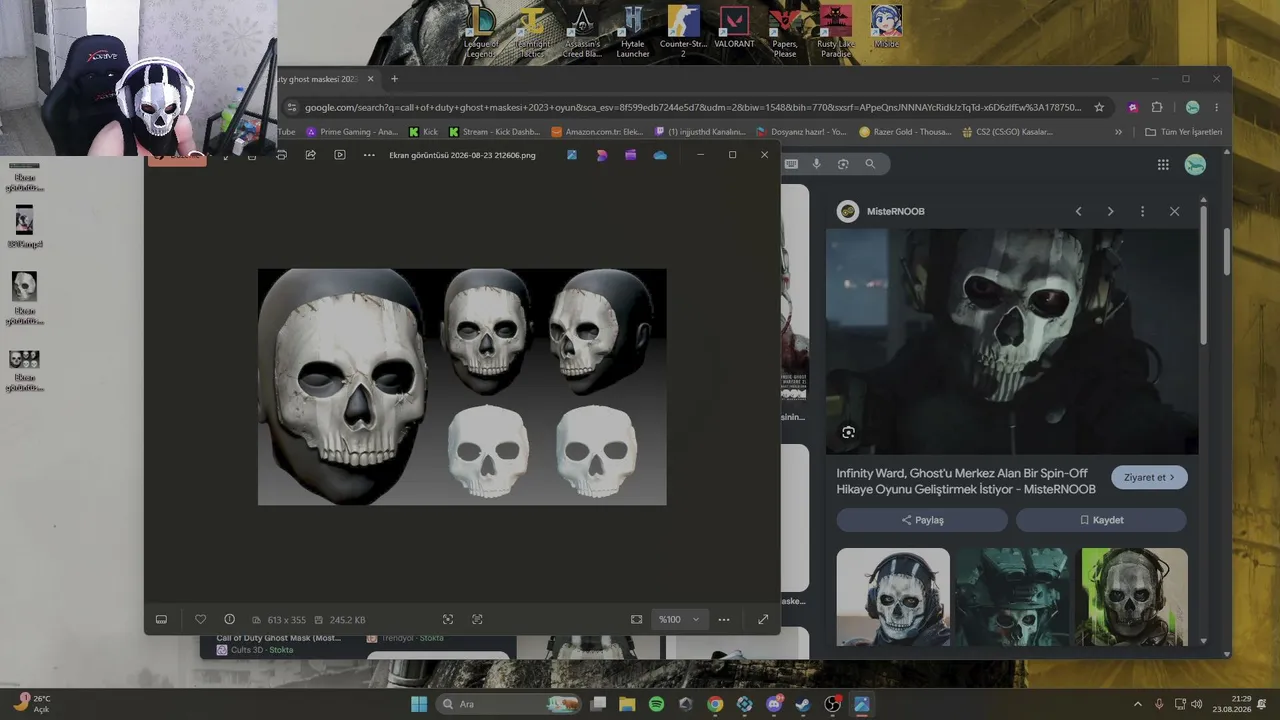Screen dimensions: 1280x720
Task: Search by image with Google Lens icon
Action: [x=843, y=164]
